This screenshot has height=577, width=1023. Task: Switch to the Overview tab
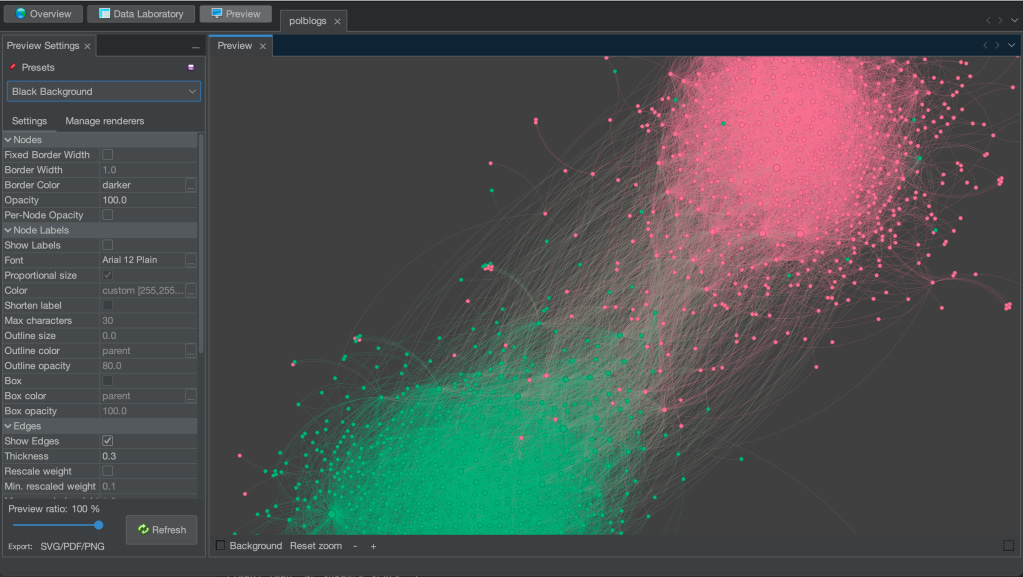coord(43,14)
